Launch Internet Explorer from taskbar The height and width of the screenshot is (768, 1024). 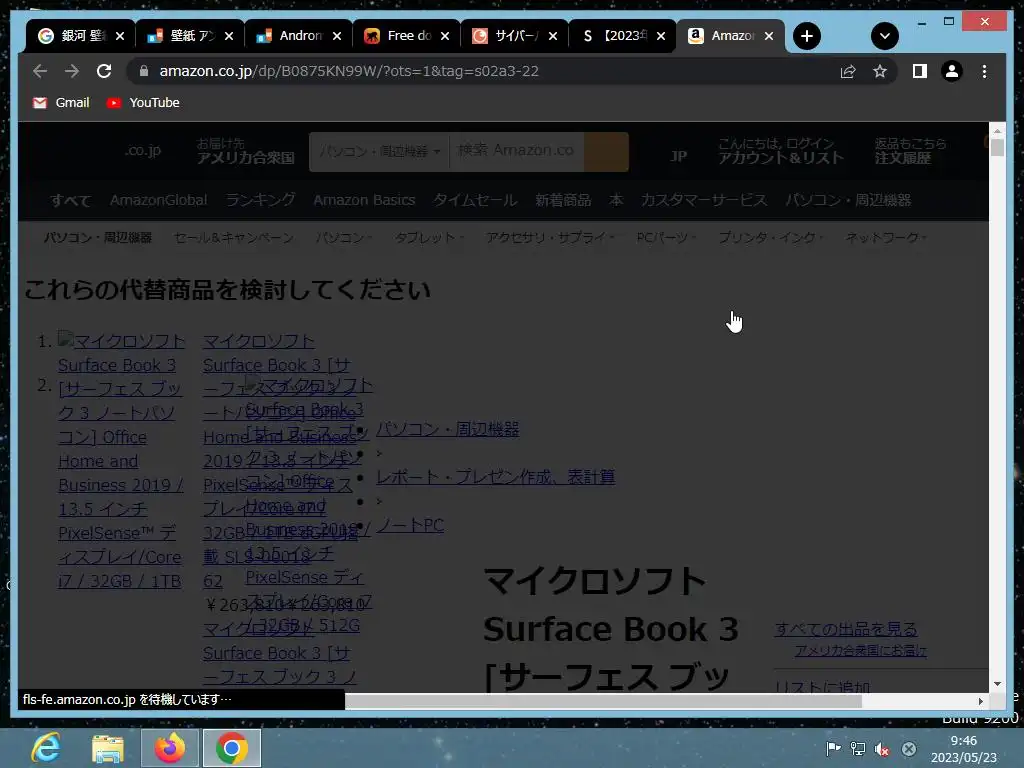click(46, 748)
